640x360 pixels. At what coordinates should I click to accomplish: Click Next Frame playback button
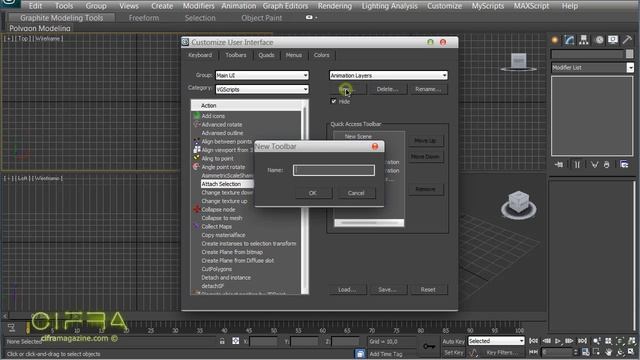[569, 341]
